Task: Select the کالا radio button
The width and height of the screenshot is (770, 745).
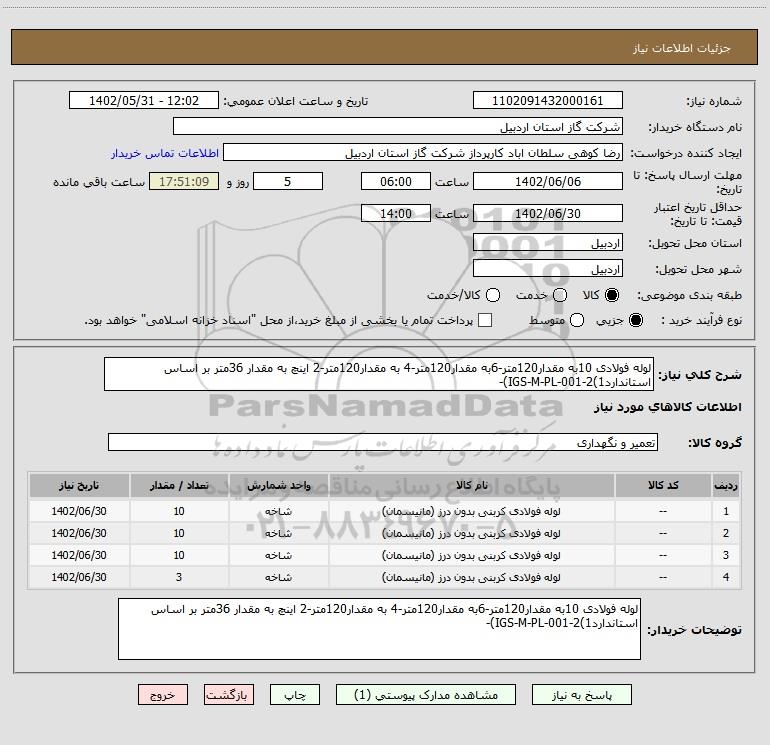Action: (x=612, y=295)
